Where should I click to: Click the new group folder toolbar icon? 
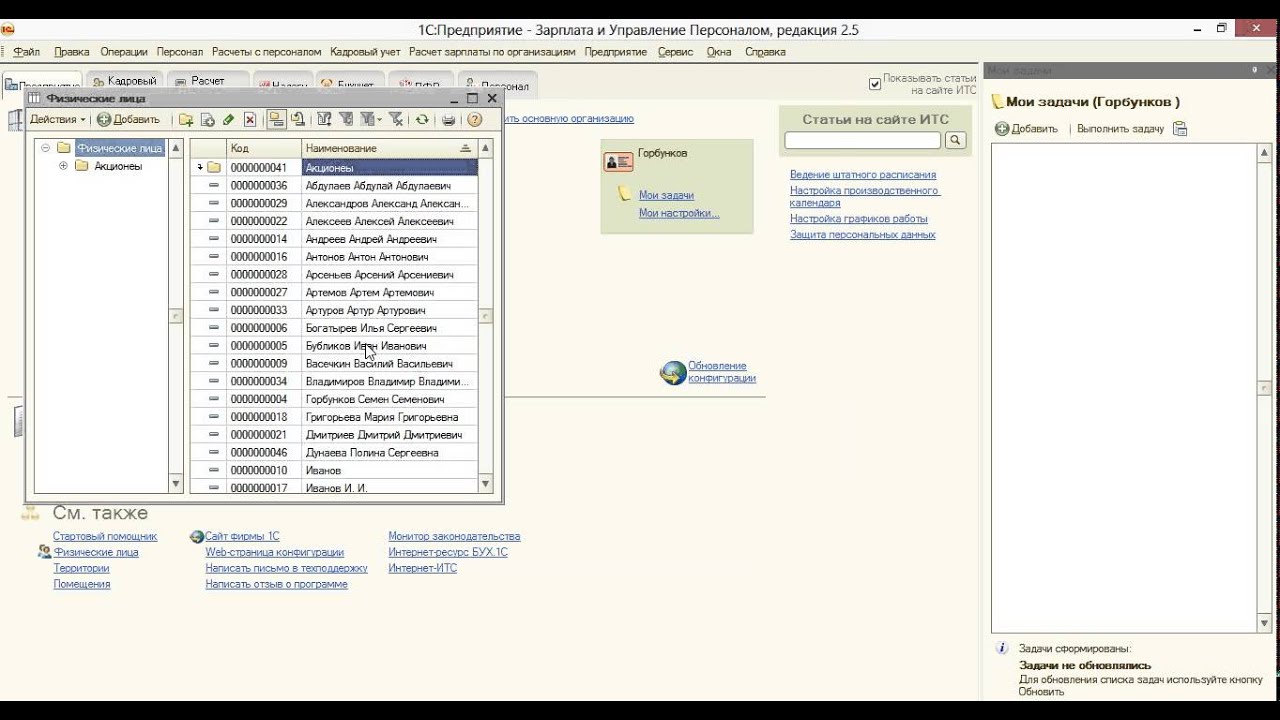pos(186,120)
